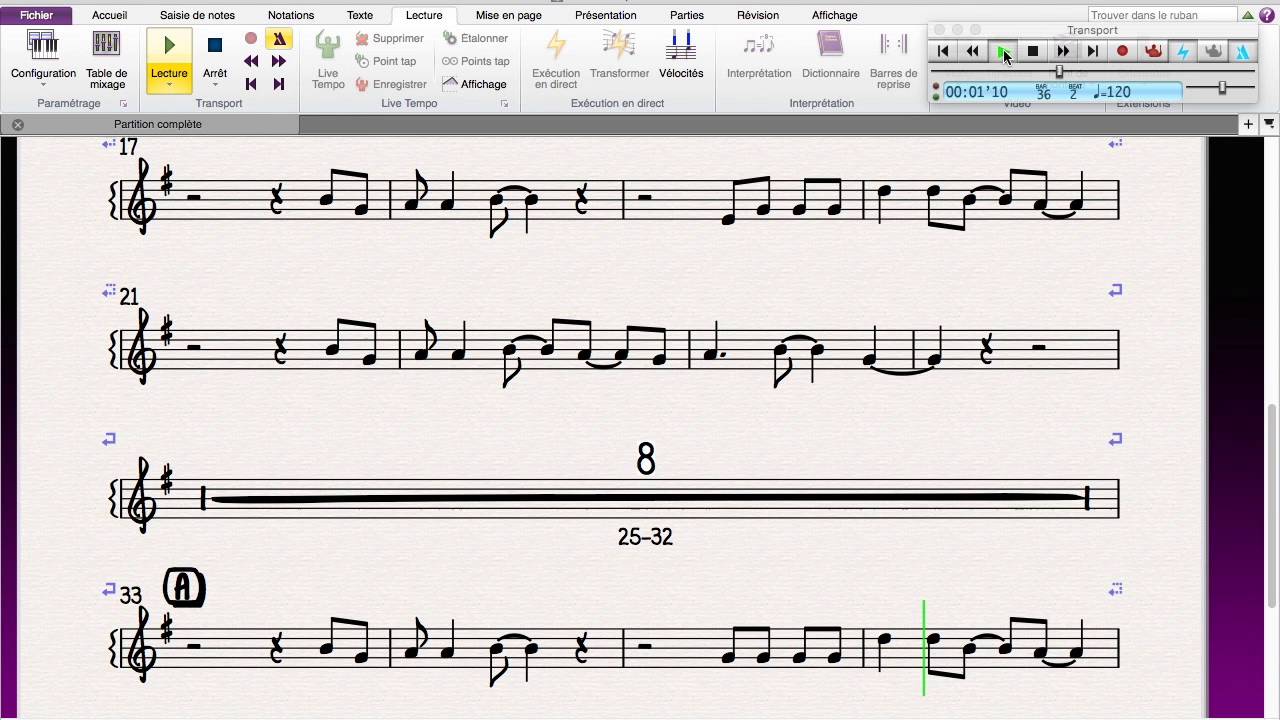Move playback line to end in ribbon
Viewport: 1280px width, 720px height.
tap(279, 84)
